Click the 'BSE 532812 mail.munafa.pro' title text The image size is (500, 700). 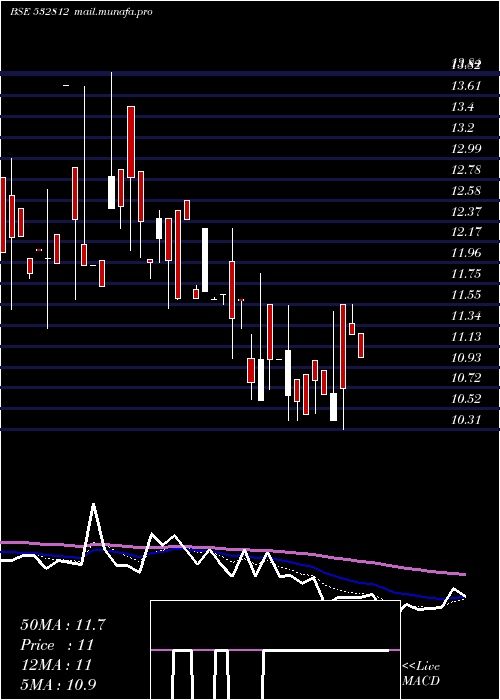pyautogui.click(x=82, y=12)
